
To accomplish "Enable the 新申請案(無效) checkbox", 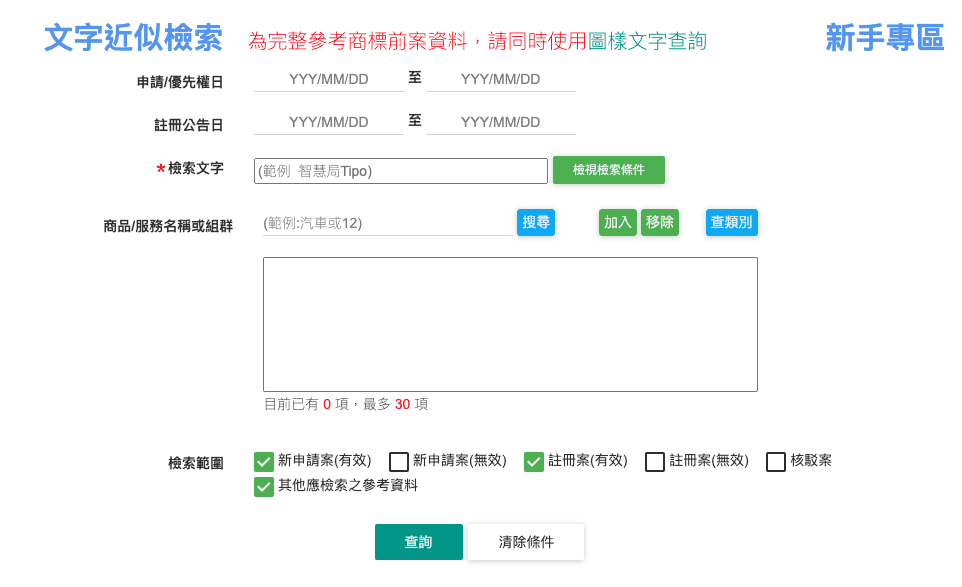I will (x=399, y=461).
